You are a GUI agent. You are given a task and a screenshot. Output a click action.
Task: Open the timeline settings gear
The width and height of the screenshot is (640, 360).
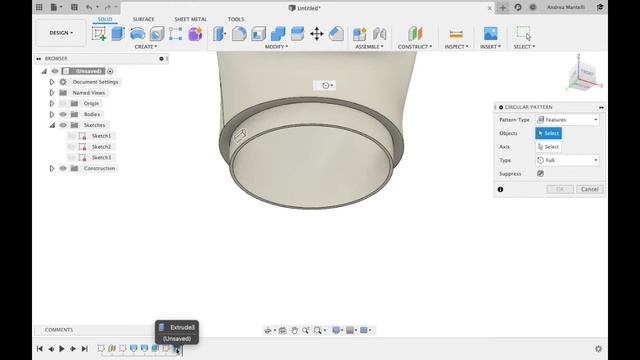point(598,349)
